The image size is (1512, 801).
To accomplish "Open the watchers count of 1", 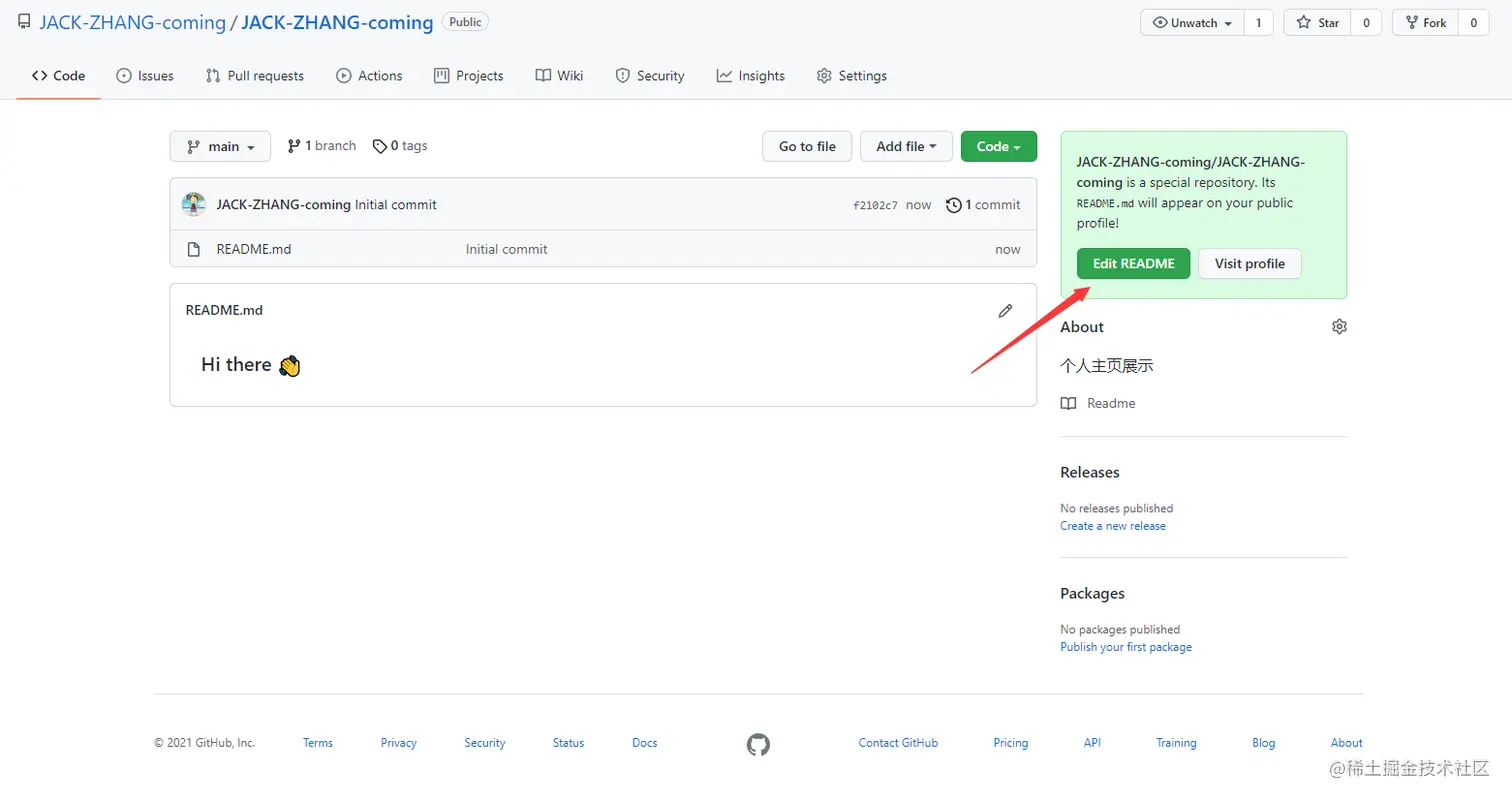I will (1259, 23).
